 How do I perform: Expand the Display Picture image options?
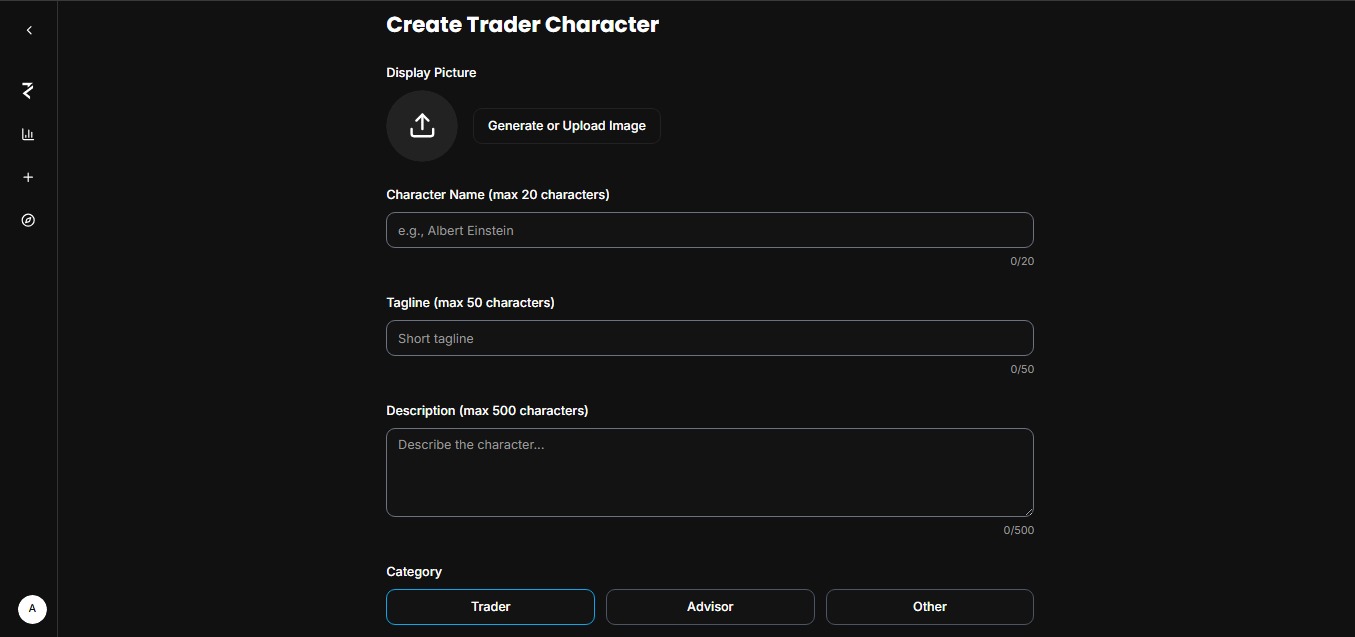coord(566,125)
